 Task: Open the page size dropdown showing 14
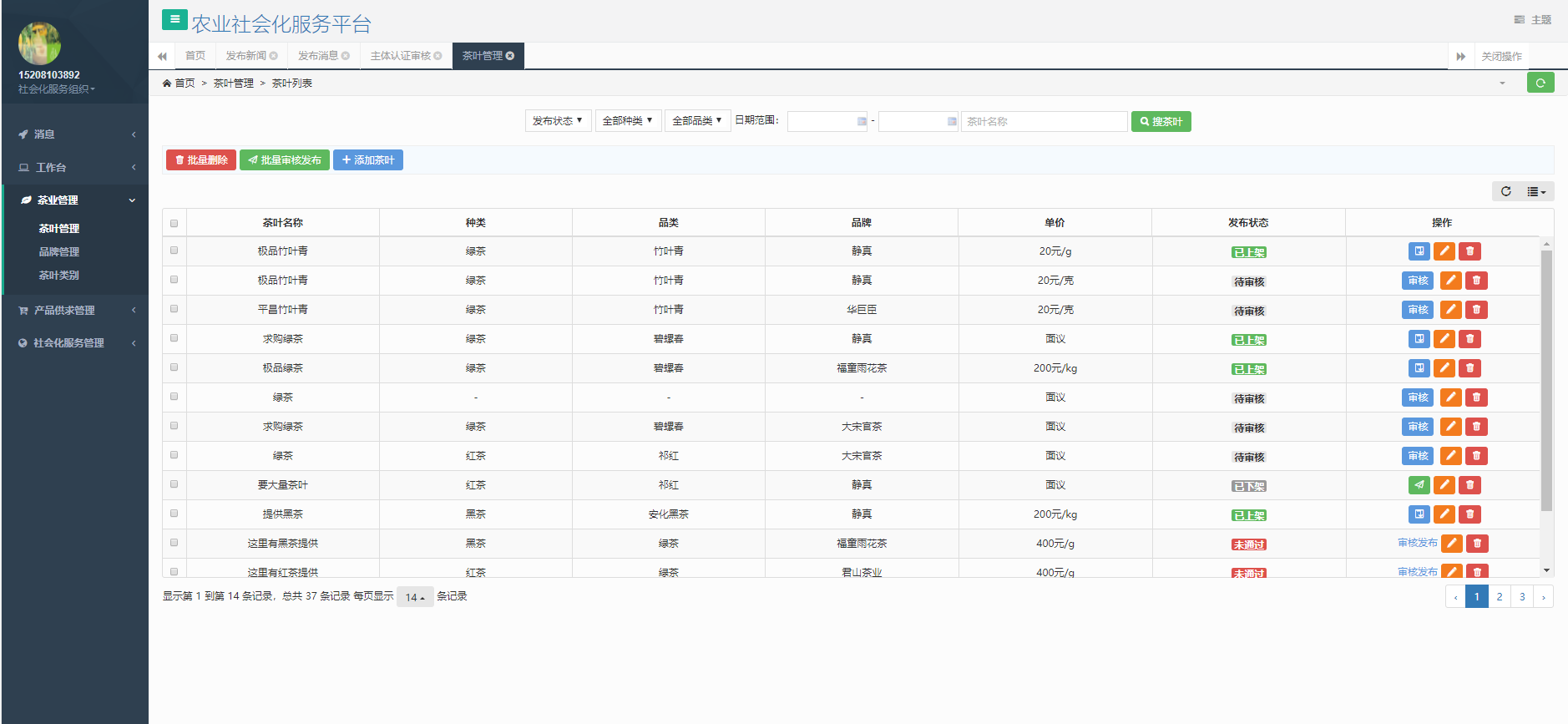415,597
